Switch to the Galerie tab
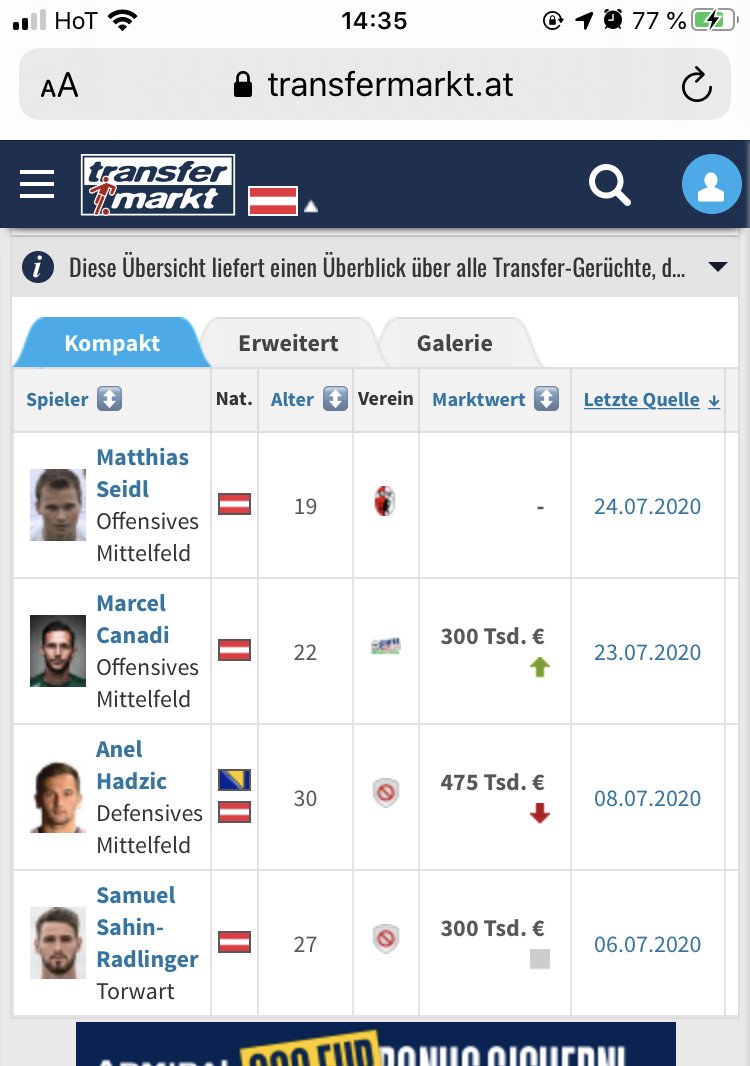Screen dimensions: 750x1066 454,343
